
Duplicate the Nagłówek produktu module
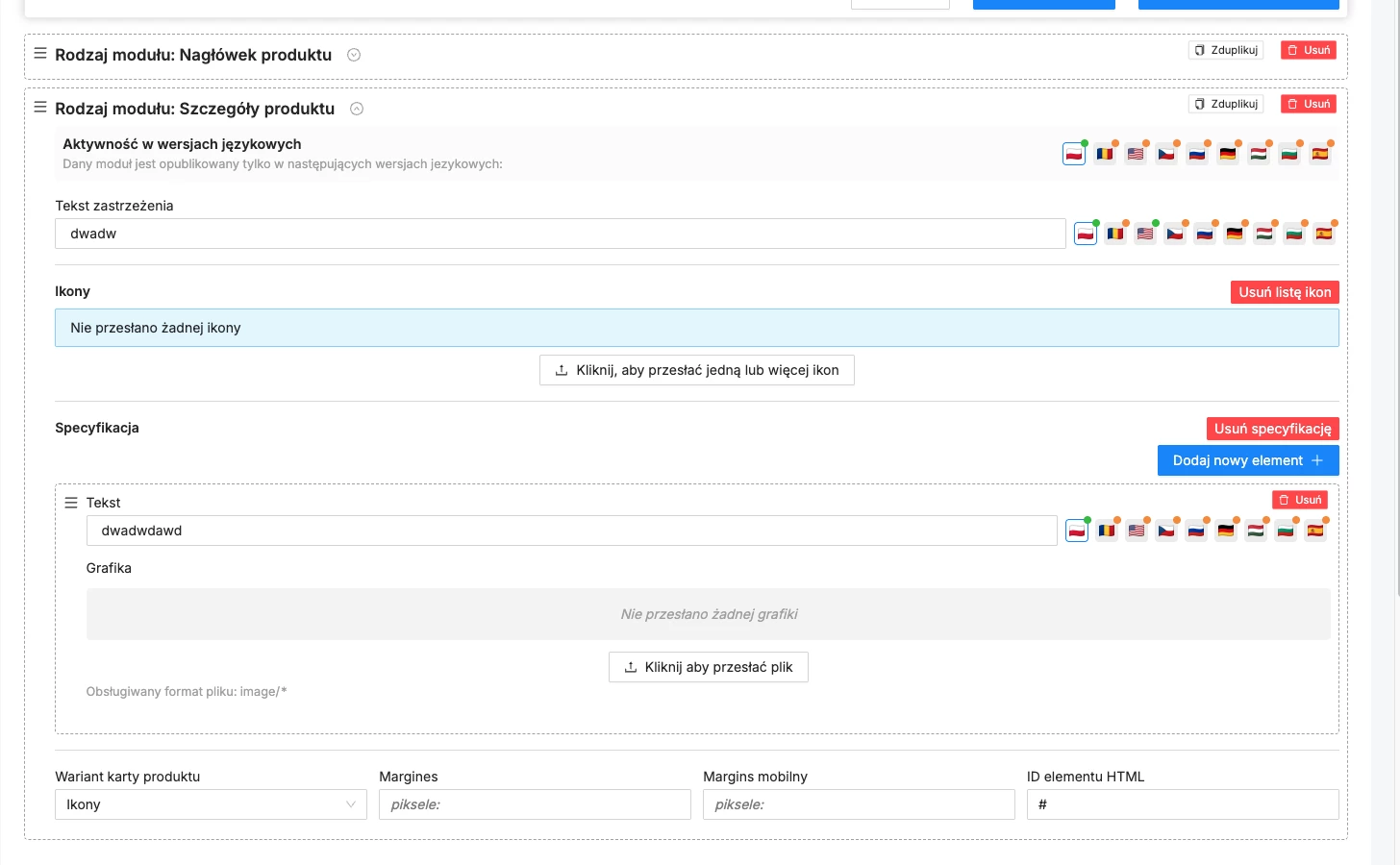[x=1226, y=50]
